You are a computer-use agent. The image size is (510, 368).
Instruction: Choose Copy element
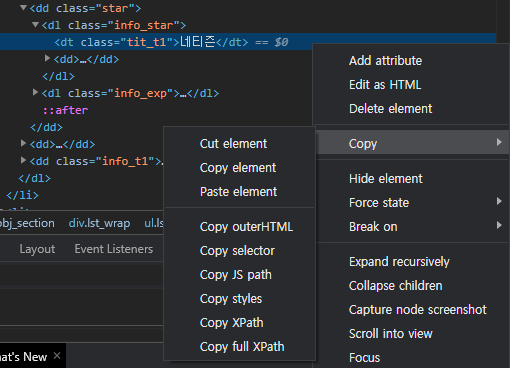click(x=238, y=168)
